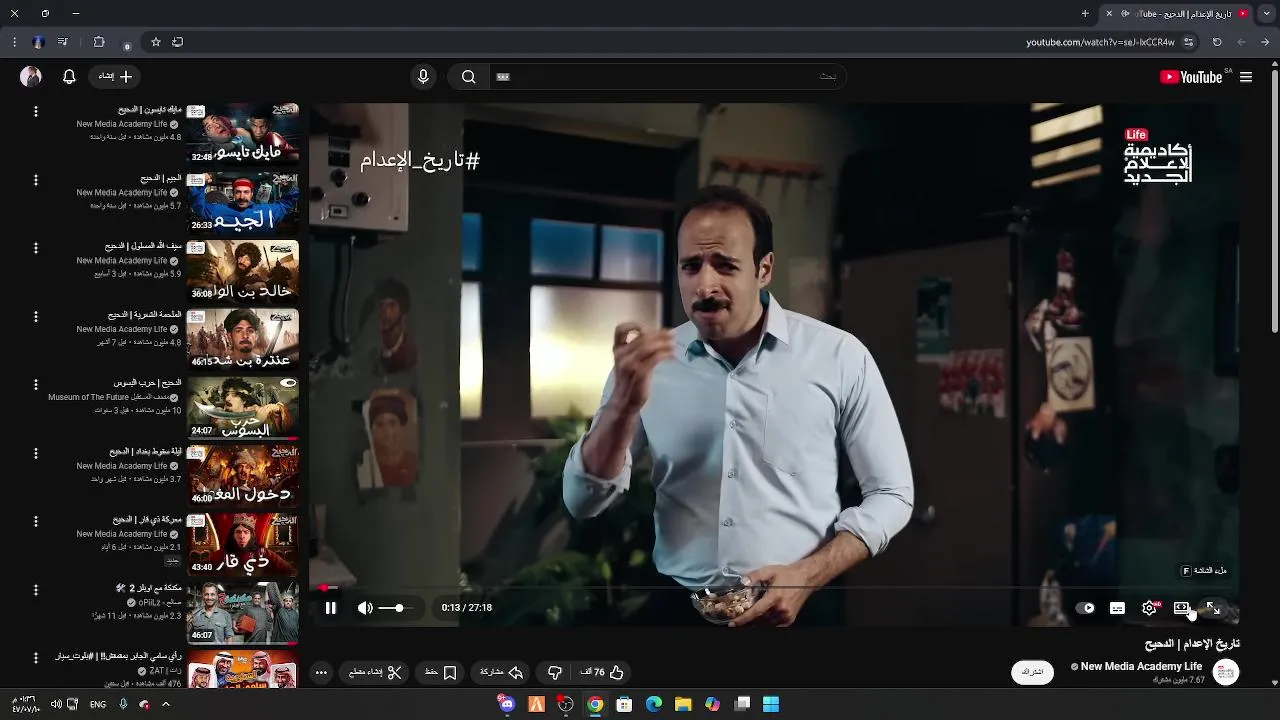
Task: Toggle the autoplay switch in player
Action: coord(1086,607)
